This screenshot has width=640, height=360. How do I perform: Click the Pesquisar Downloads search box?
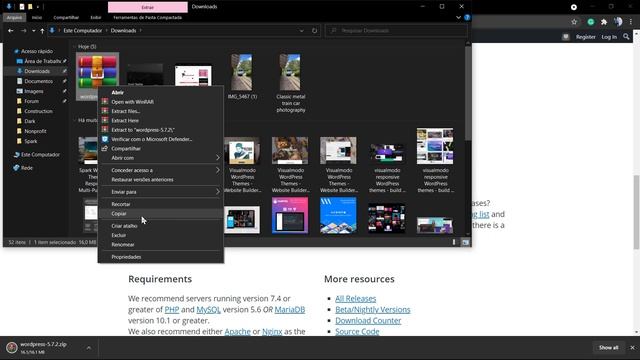pyautogui.click(x=396, y=31)
